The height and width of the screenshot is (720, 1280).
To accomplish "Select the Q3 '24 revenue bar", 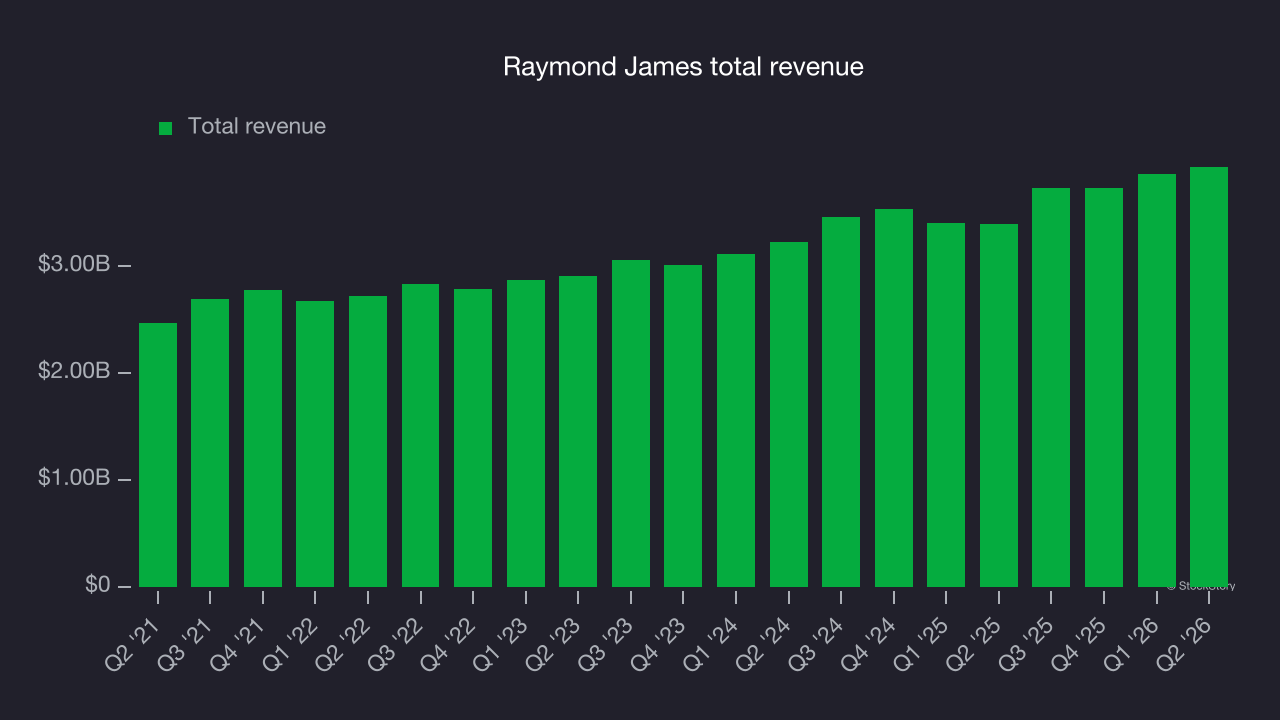I will (841, 402).
